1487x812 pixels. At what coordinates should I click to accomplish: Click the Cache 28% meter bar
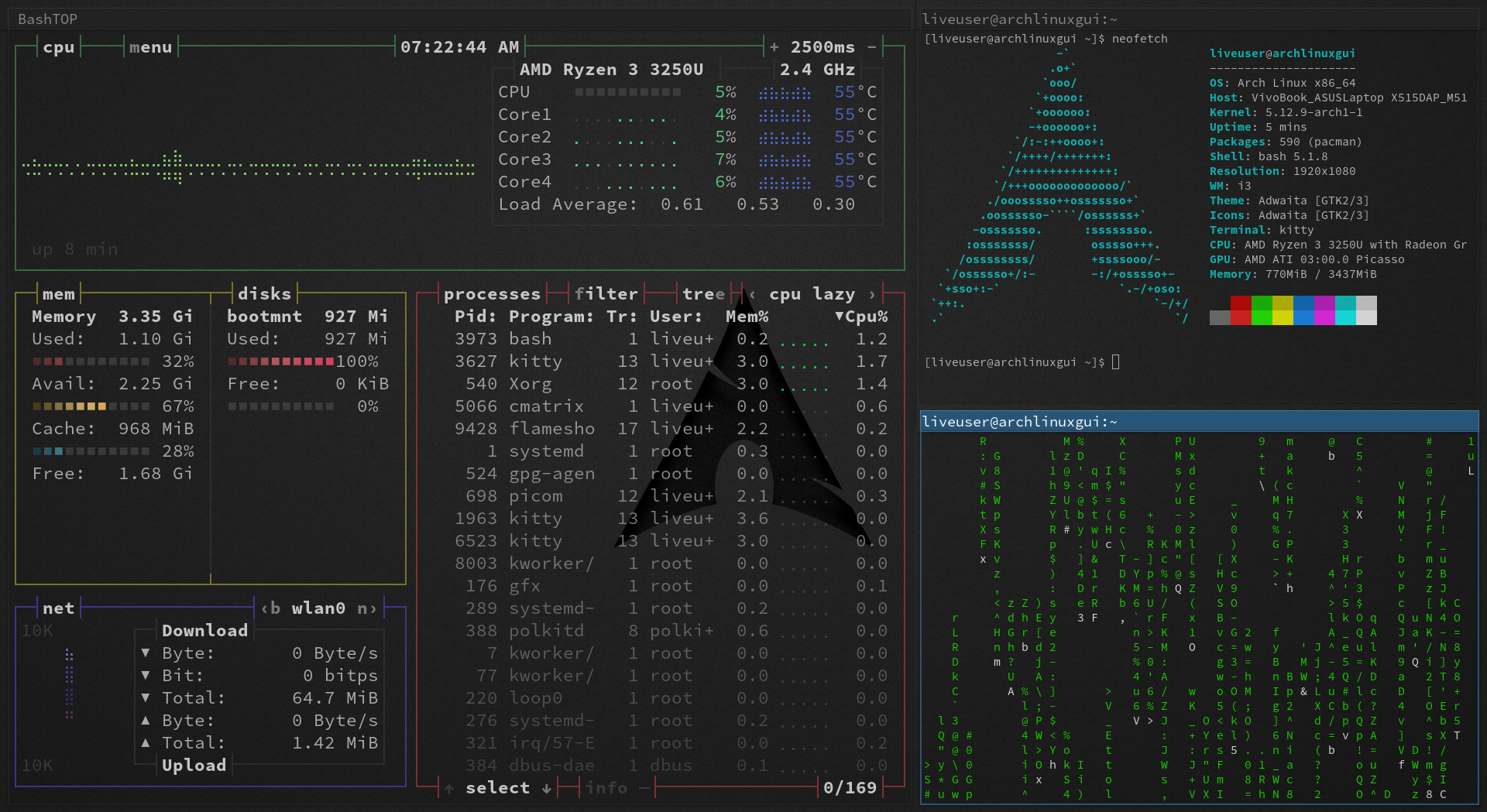tap(91, 451)
